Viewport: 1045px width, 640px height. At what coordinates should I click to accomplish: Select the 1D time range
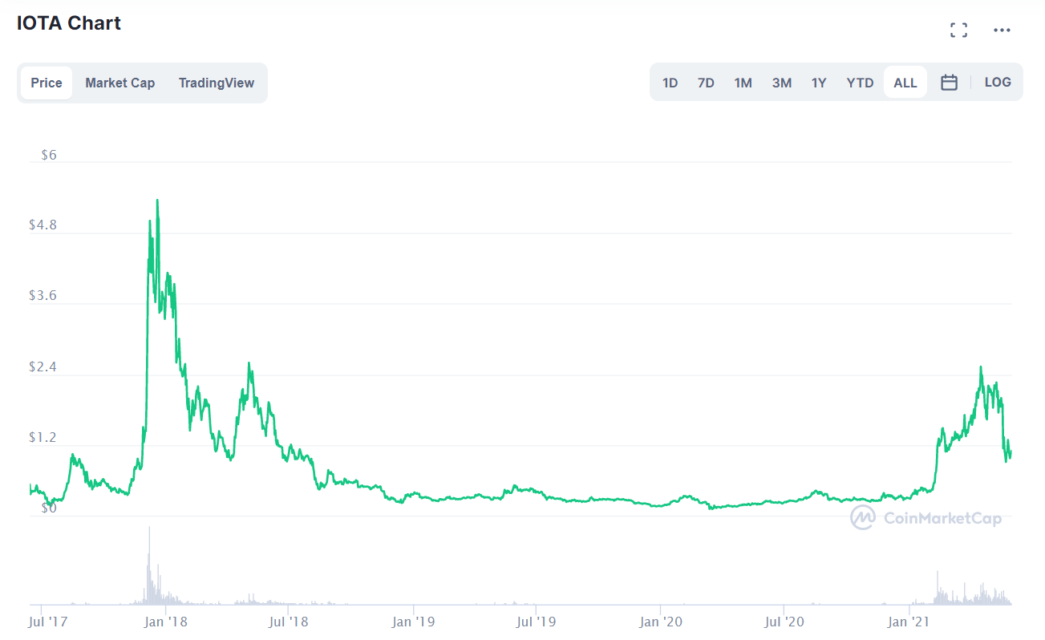(x=670, y=83)
